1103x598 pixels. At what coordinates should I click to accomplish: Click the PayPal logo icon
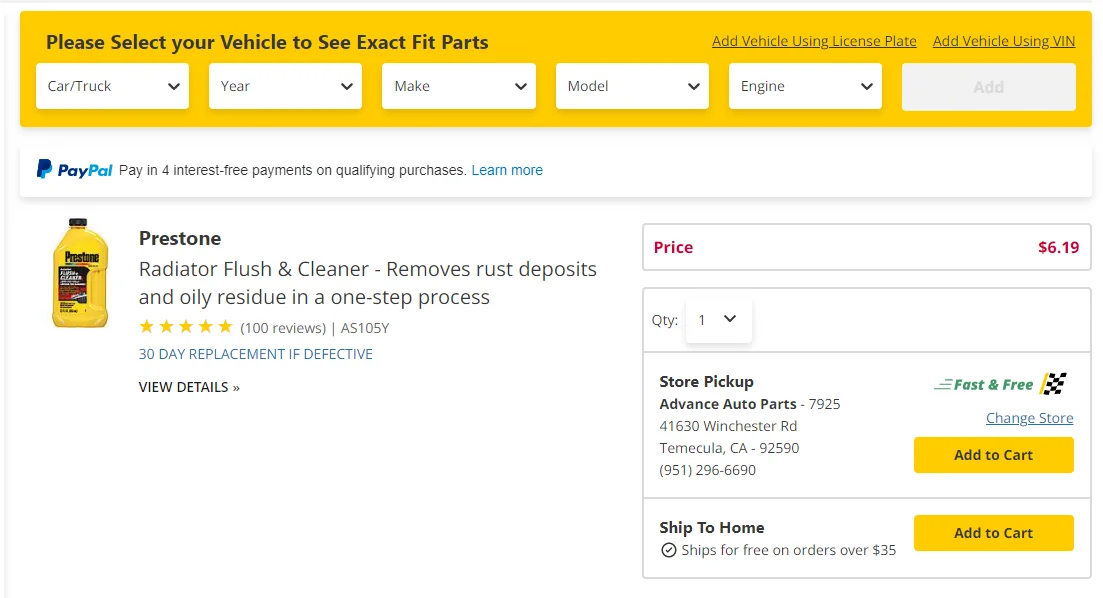74,170
